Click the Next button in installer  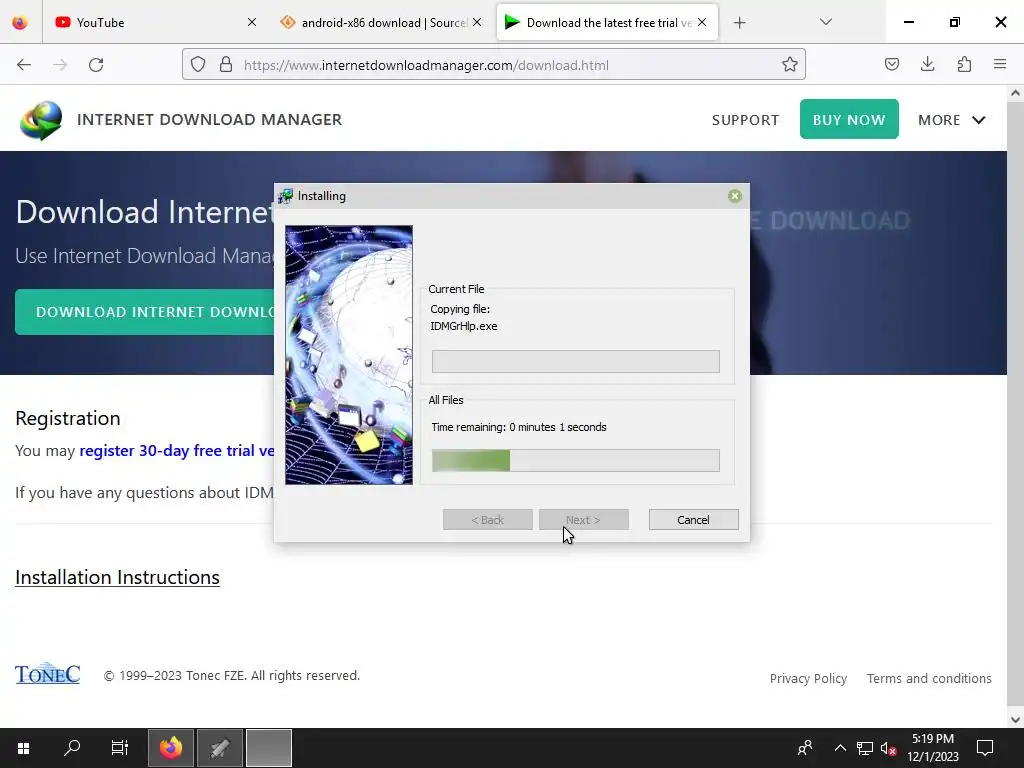[584, 520]
